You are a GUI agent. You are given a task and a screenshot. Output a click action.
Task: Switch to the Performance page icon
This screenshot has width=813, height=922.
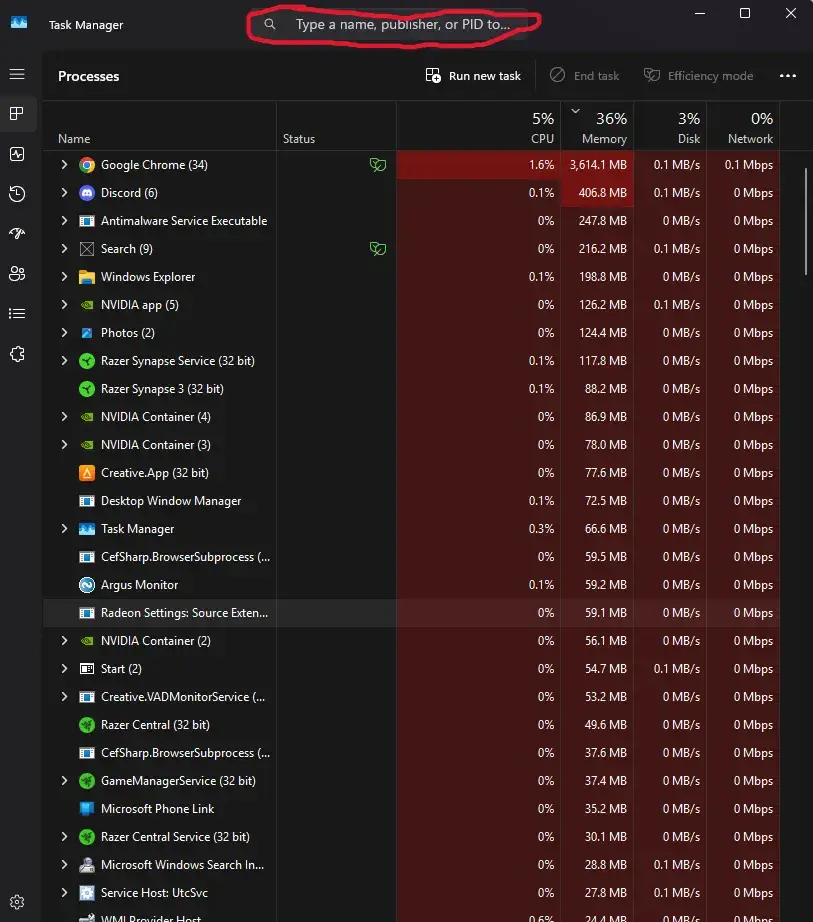coord(16,154)
